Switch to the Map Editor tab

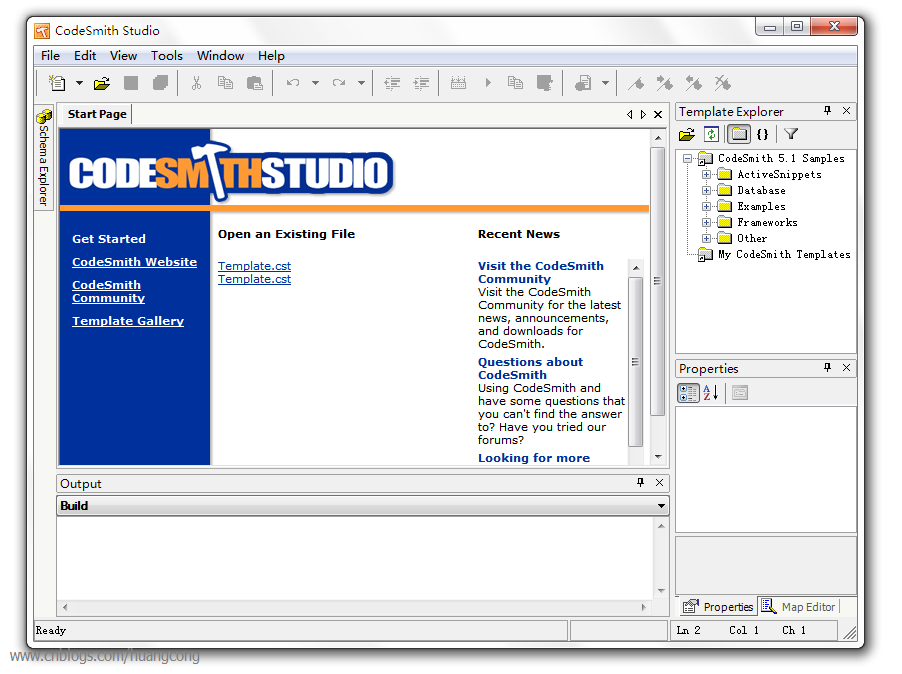click(x=798, y=606)
